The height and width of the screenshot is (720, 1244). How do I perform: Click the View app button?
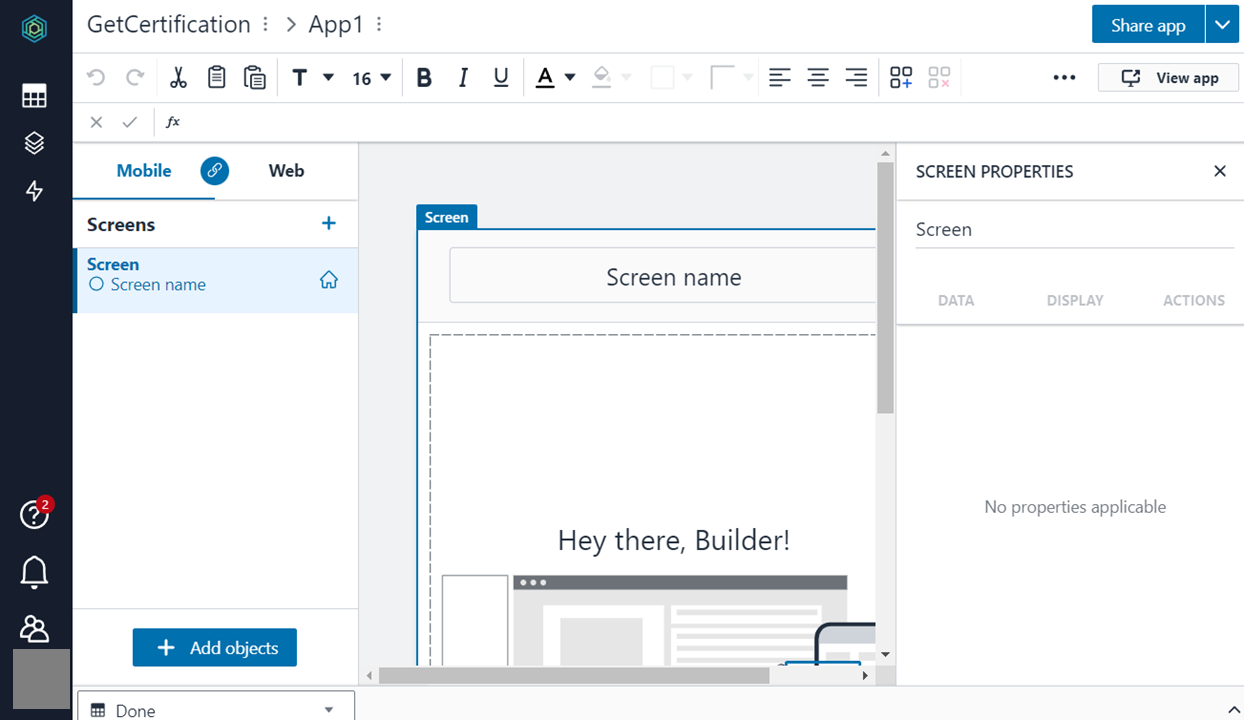point(1168,78)
